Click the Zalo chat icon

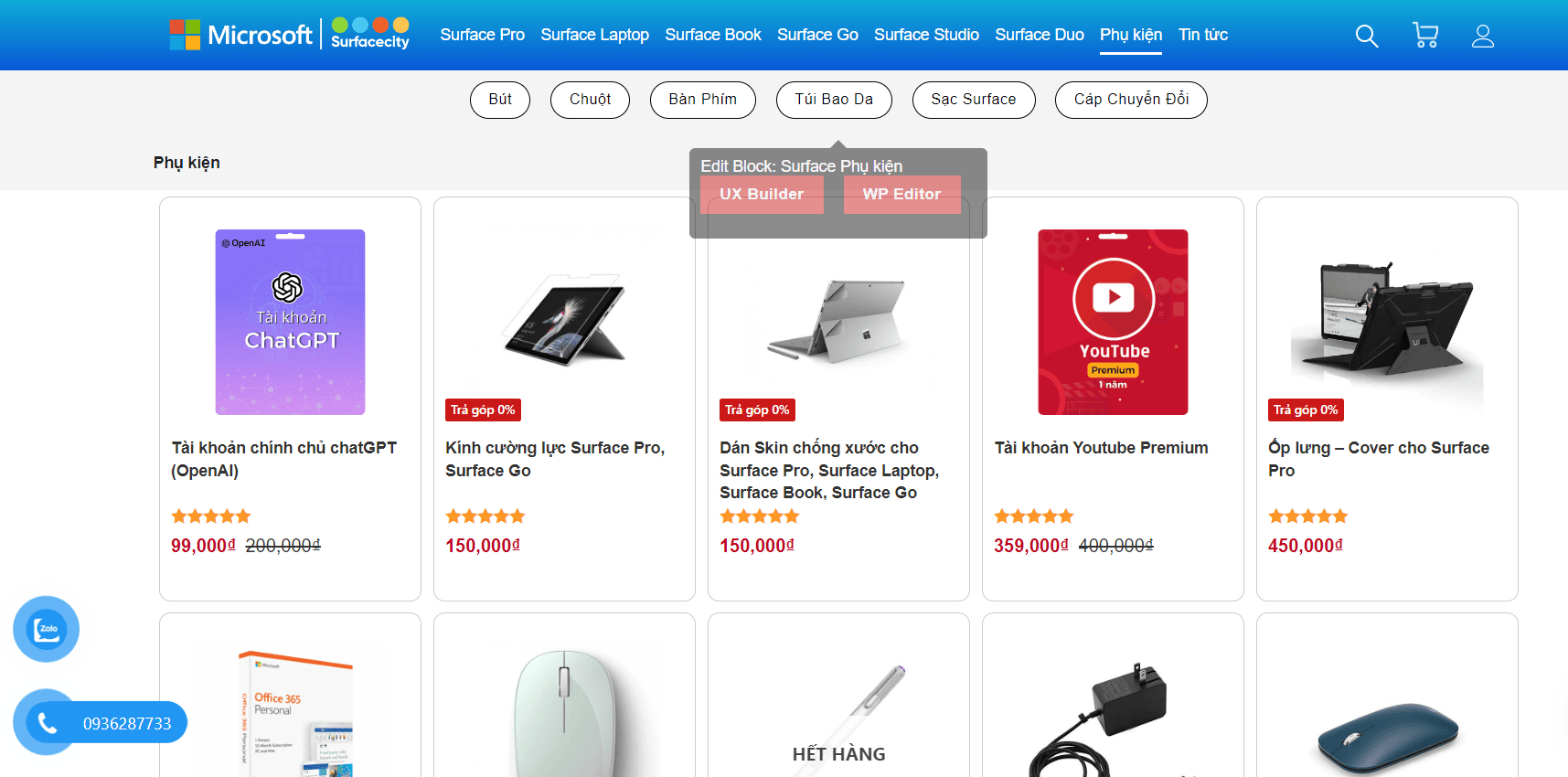coord(46,629)
